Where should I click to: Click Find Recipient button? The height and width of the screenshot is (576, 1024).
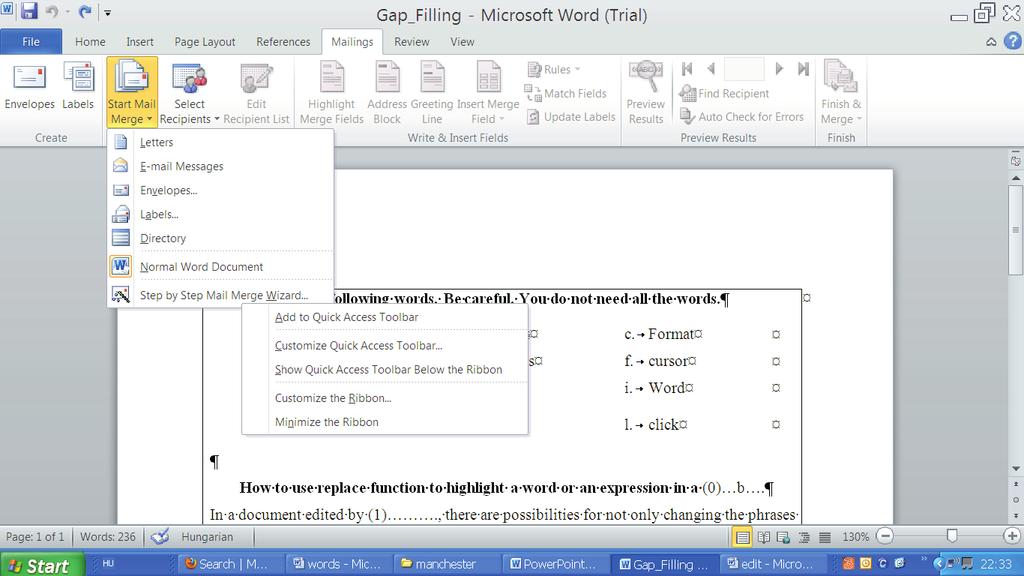coord(724,93)
